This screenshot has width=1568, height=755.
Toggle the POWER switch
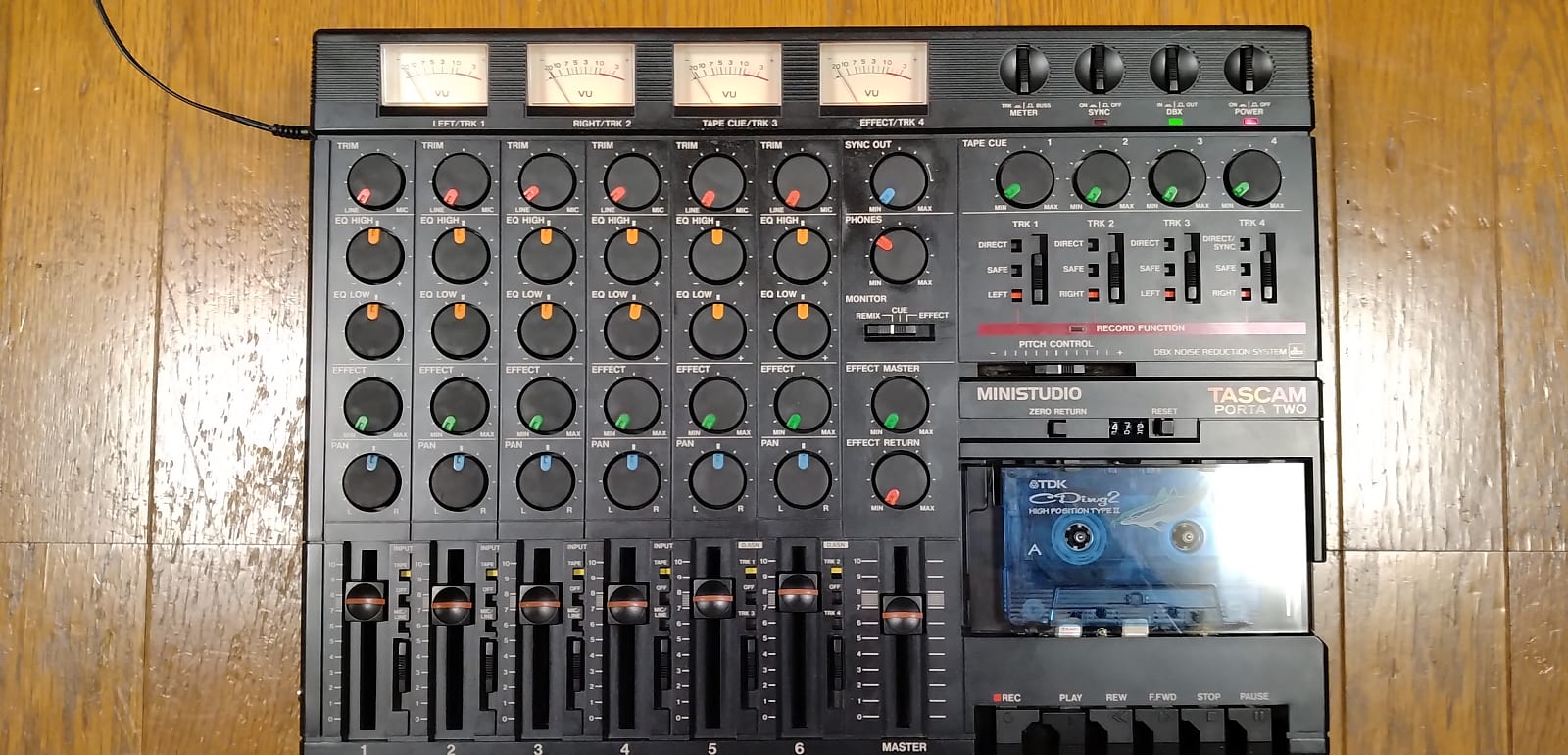click(x=1249, y=71)
